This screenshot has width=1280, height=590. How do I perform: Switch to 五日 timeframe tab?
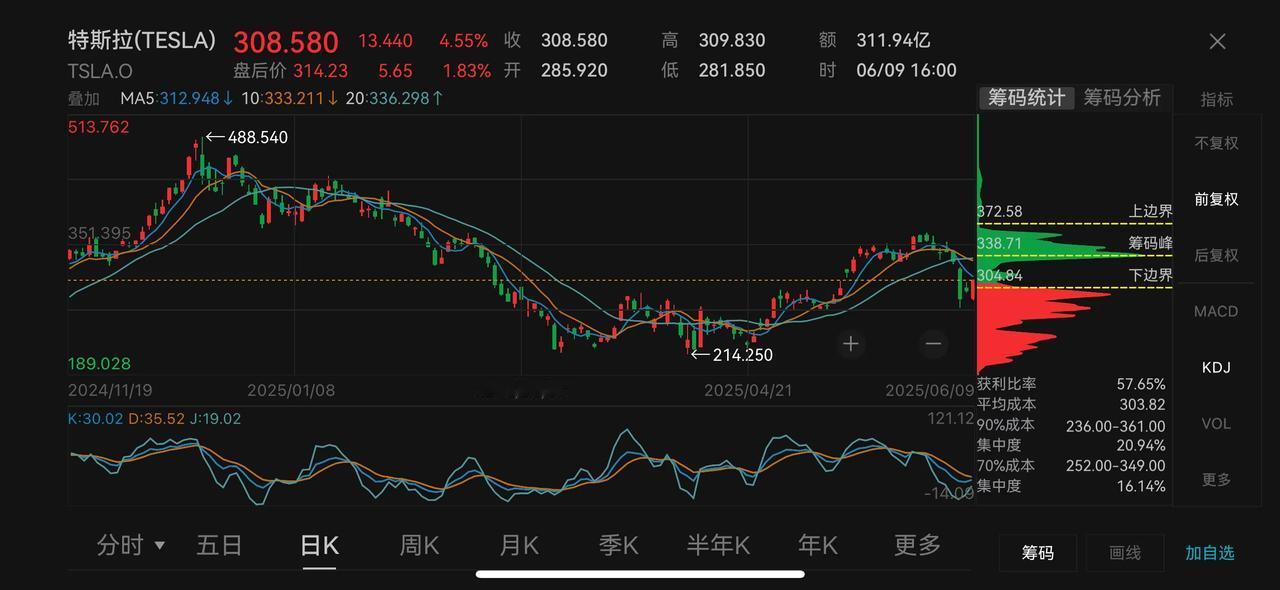pyautogui.click(x=219, y=545)
